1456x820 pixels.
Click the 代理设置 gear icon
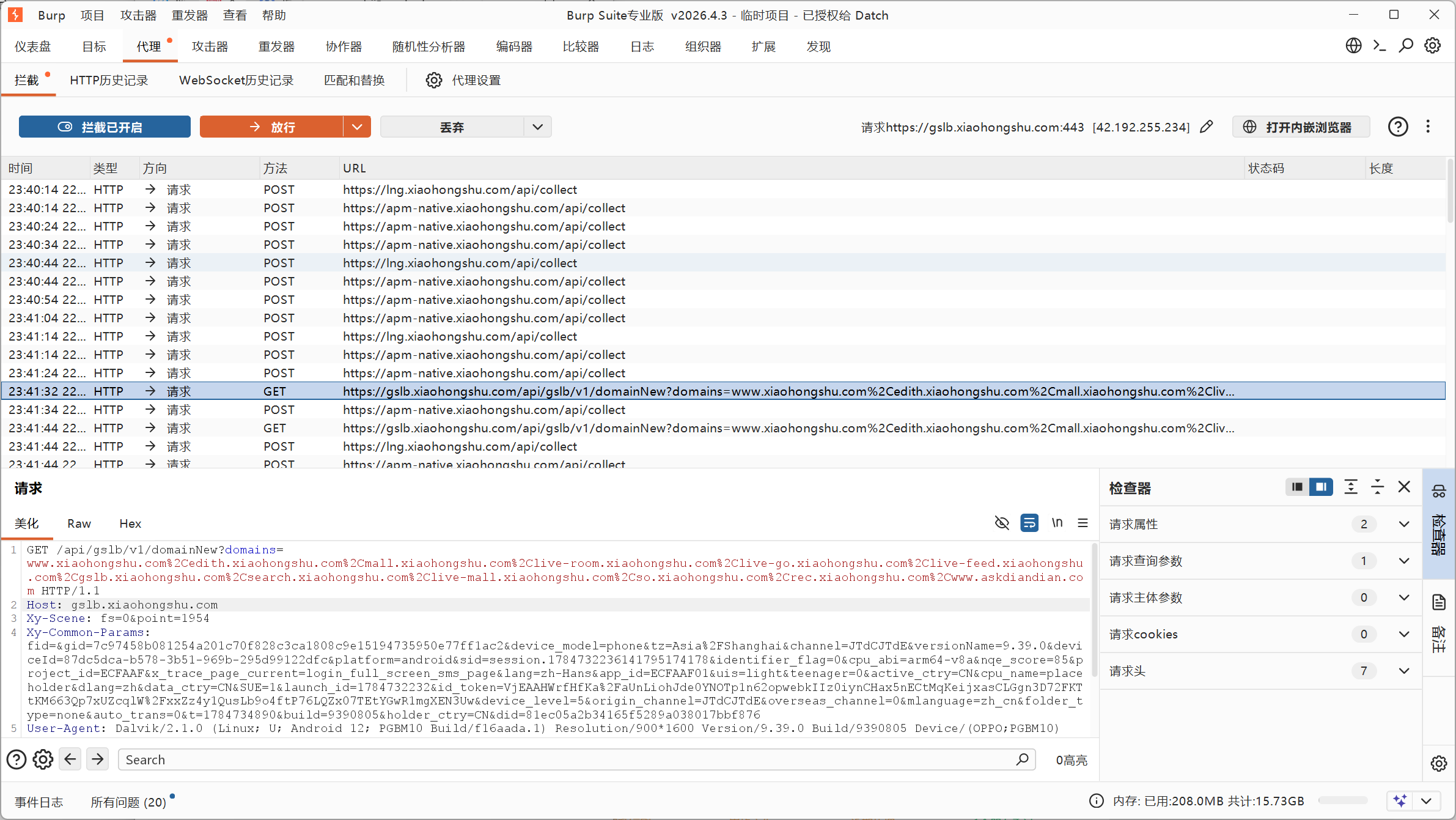point(434,80)
